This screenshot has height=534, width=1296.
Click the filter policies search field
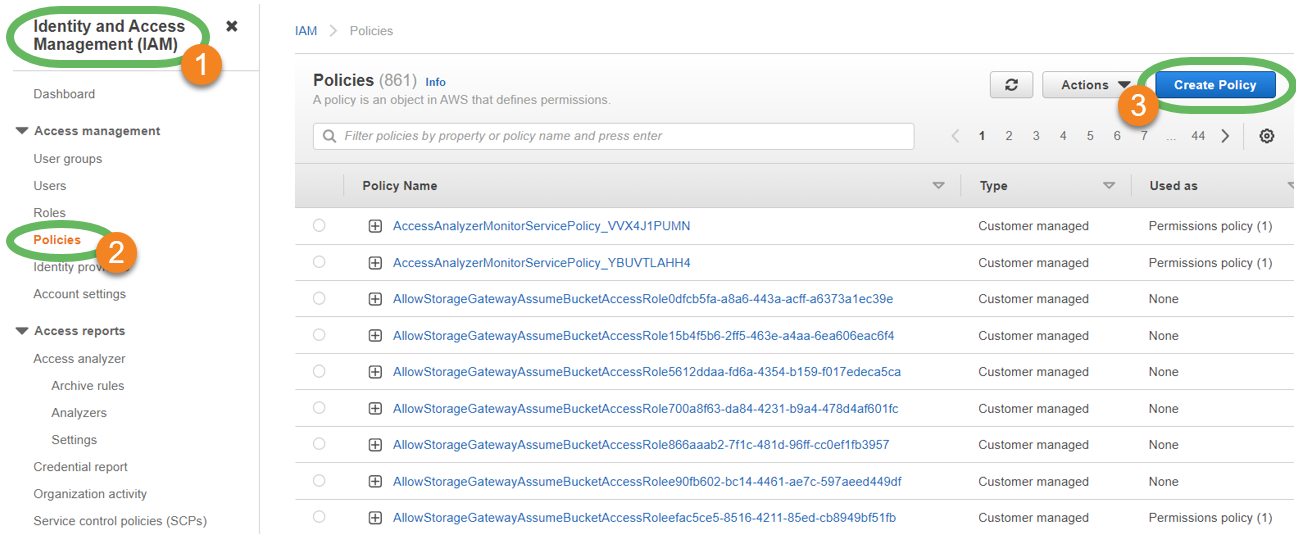click(614, 136)
